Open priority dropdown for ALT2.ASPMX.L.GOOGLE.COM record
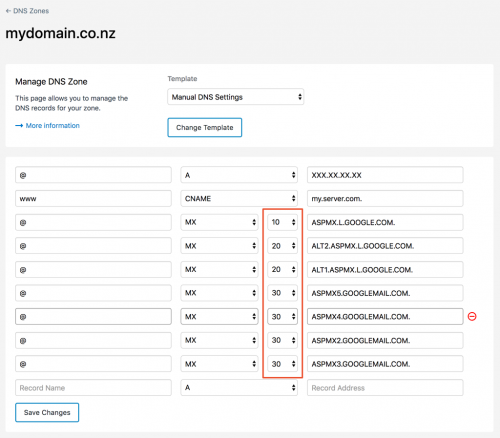Screen dimensions: 500x438 pyautogui.click(x=282, y=246)
